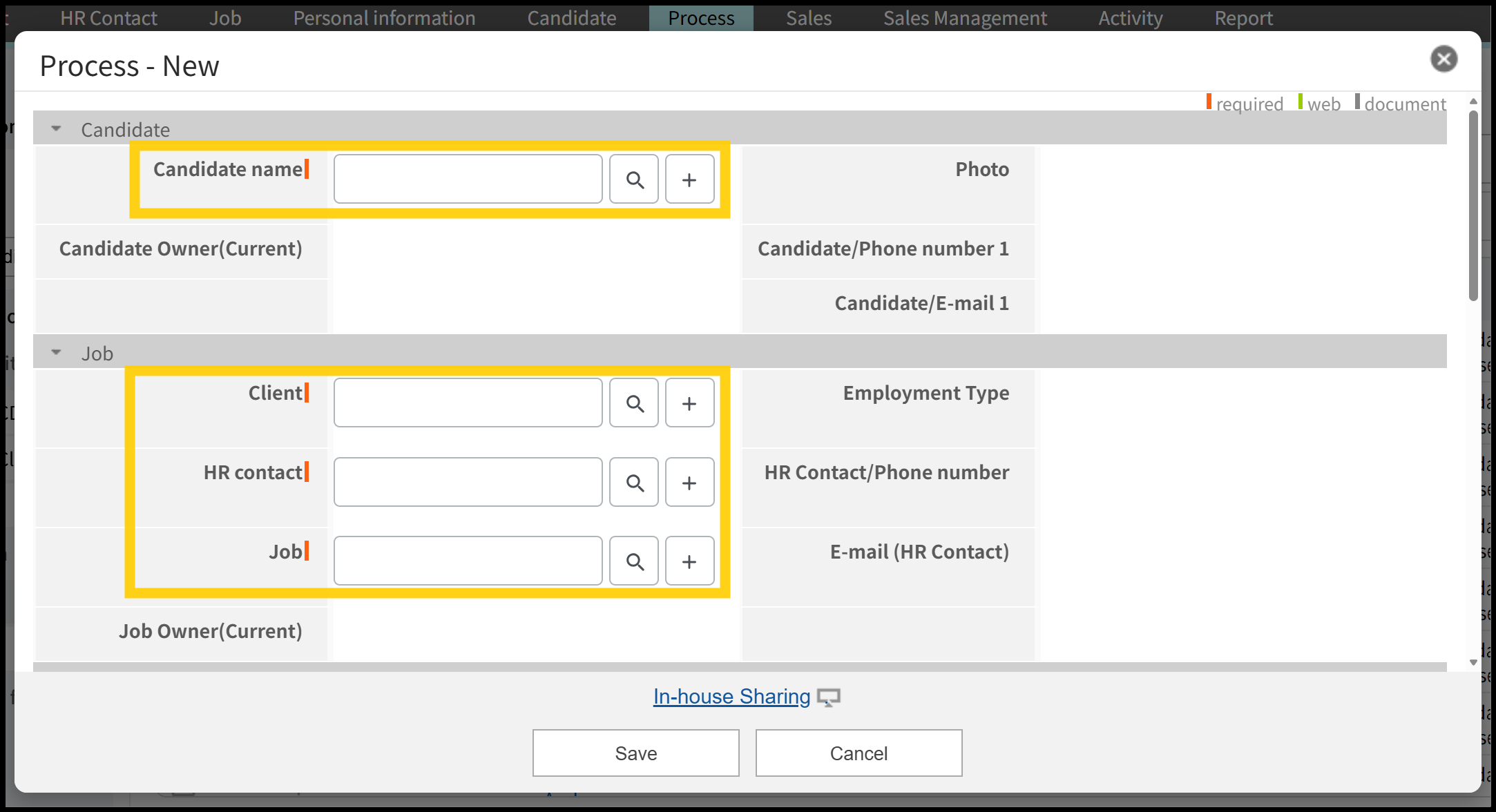Open the In-house Sharing link
Screen dimensions: 1496x812
click(731, 697)
